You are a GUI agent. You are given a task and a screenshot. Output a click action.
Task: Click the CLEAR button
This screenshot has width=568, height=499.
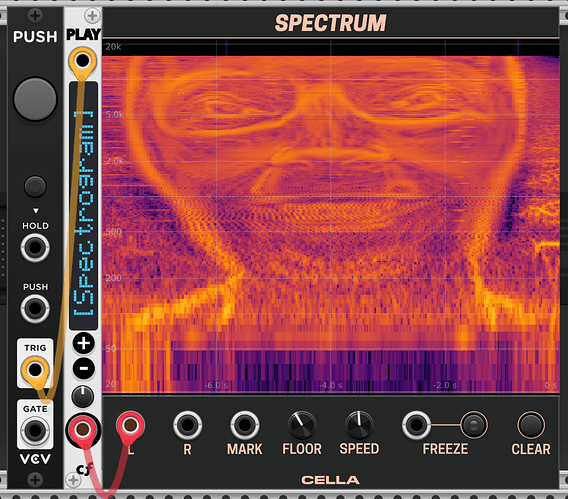(531, 425)
